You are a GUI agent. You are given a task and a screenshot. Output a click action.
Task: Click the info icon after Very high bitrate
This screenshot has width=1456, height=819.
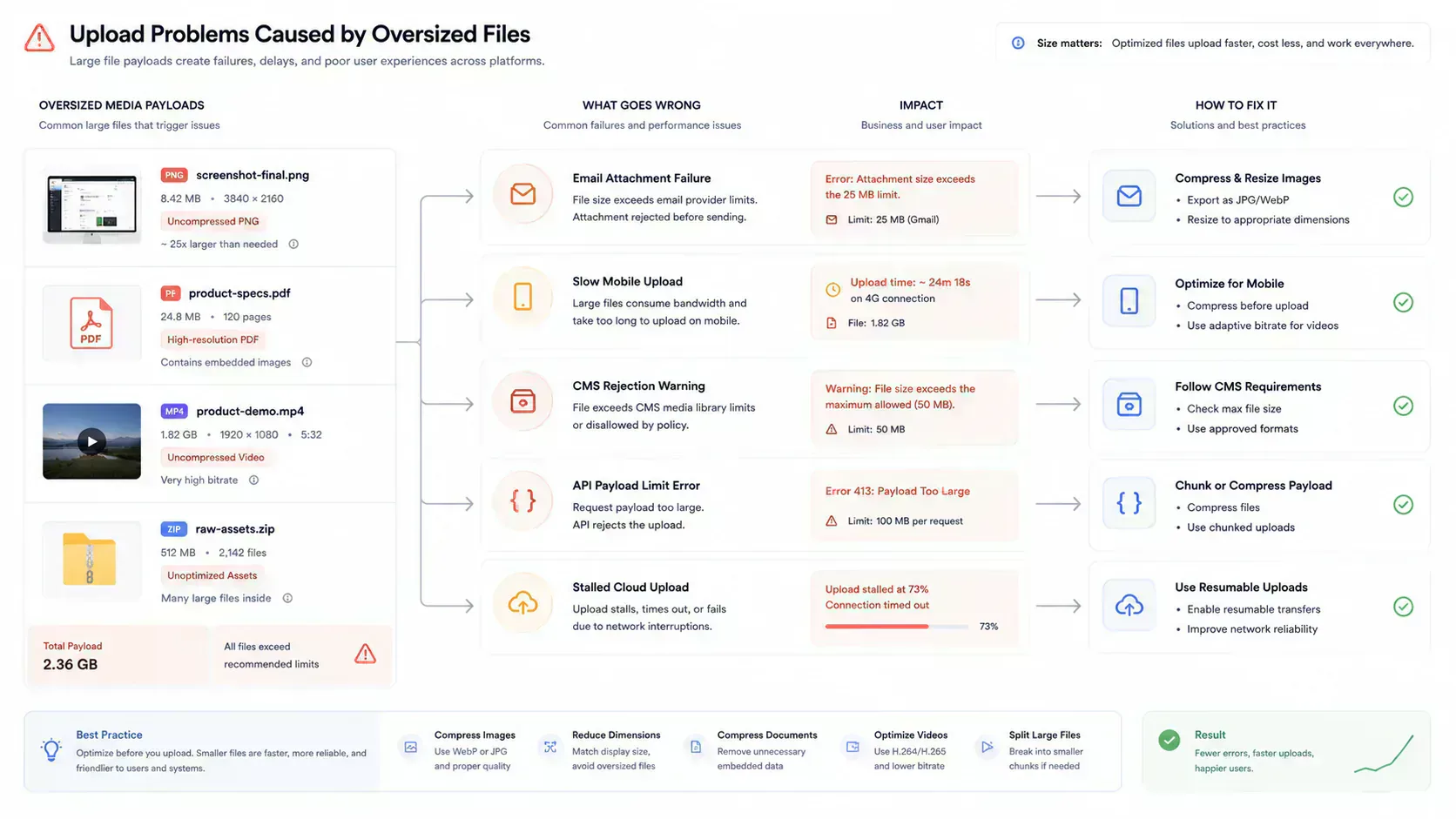click(x=253, y=480)
